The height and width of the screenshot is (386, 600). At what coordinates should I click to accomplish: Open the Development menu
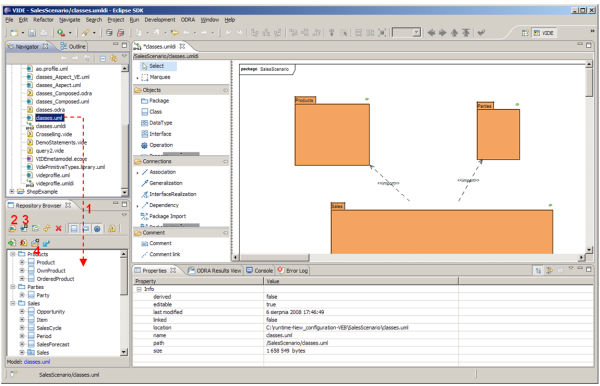coord(160,20)
